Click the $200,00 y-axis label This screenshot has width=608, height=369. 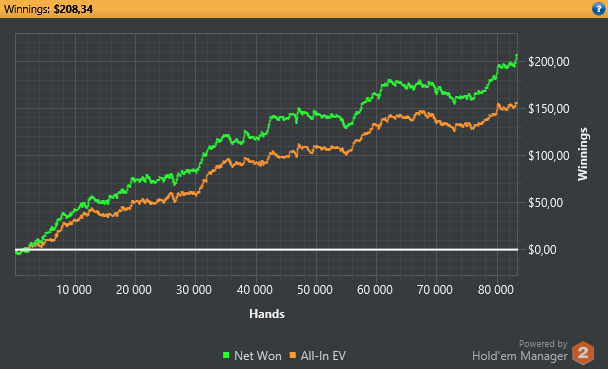pyautogui.click(x=549, y=62)
